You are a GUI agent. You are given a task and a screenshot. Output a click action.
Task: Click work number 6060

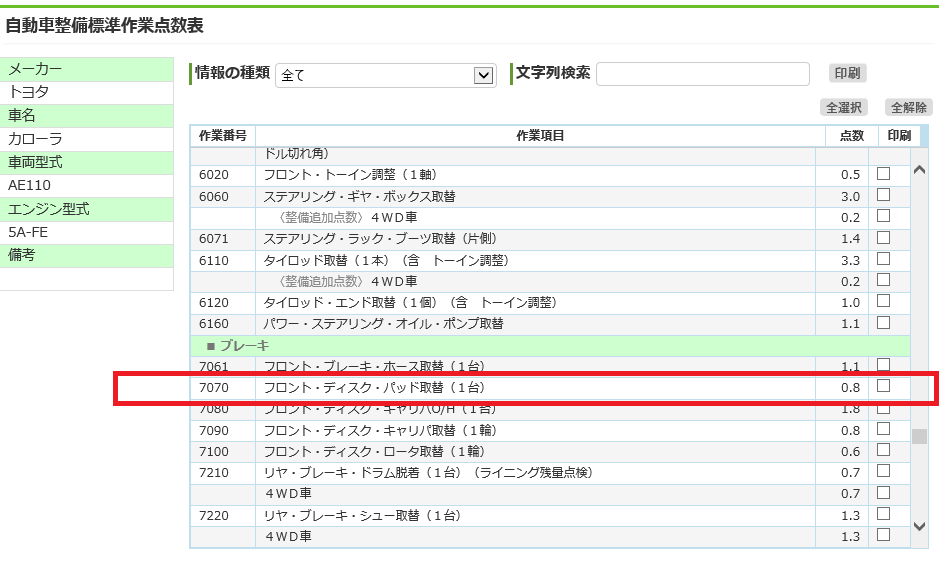tap(214, 197)
